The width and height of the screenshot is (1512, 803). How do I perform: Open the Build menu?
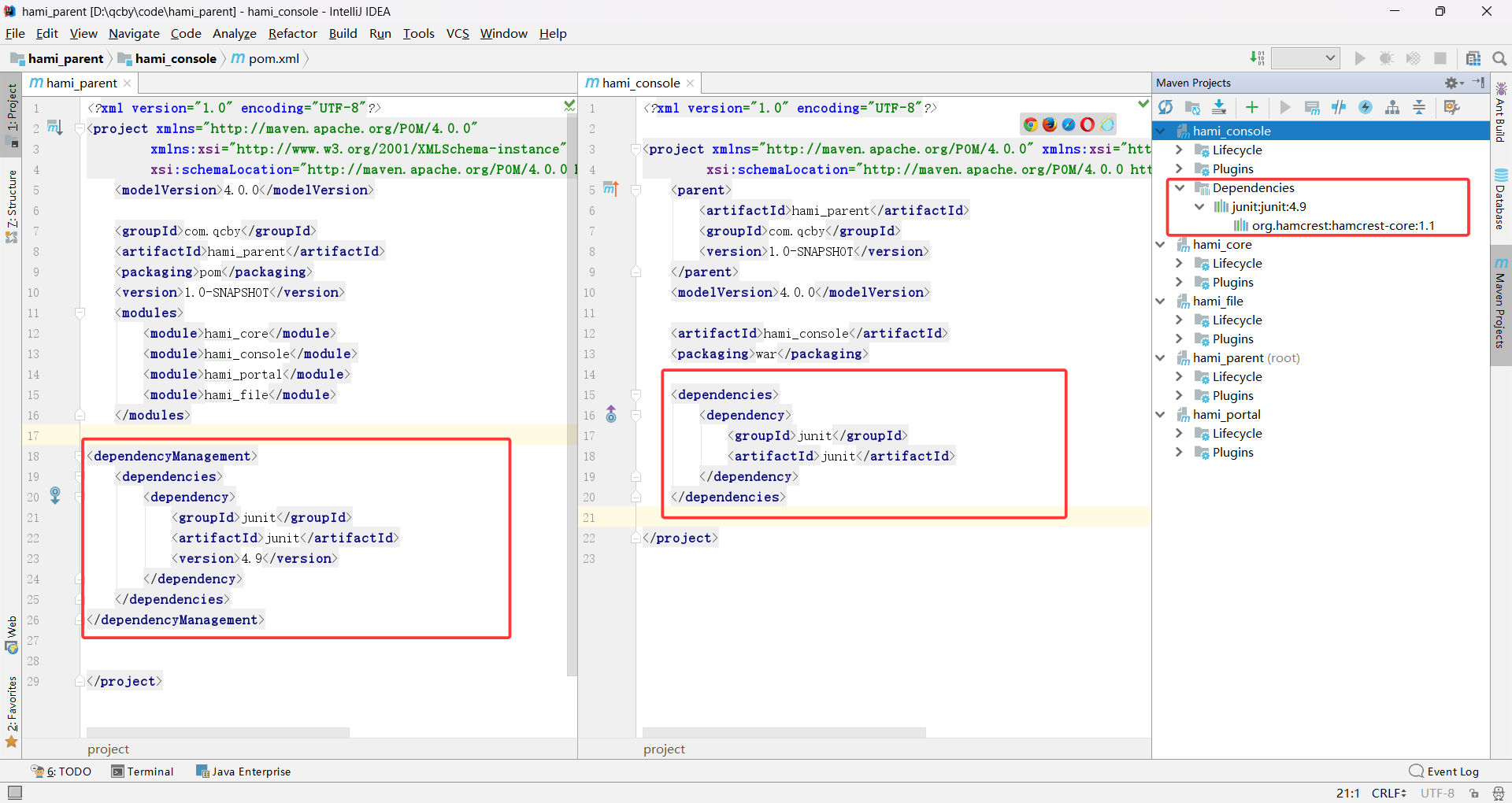pyautogui.click(x=343, y=33)
